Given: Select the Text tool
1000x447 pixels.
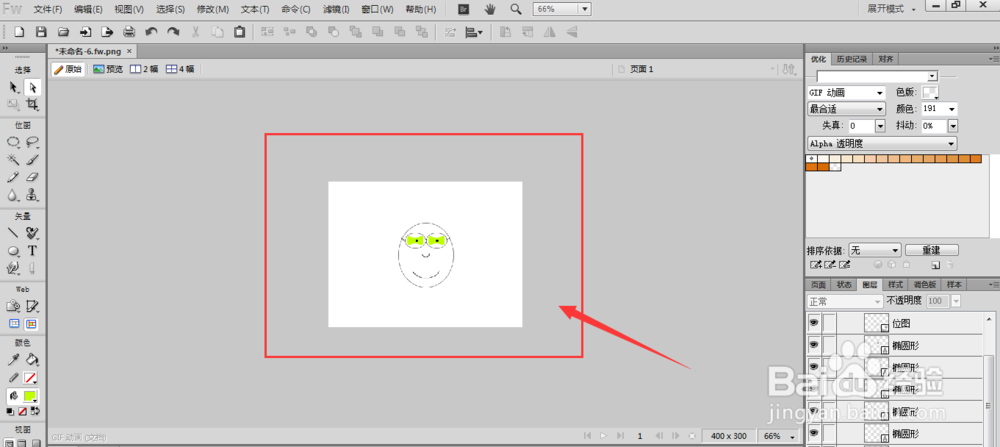Looking at the screenshot, I should [33, 251].
